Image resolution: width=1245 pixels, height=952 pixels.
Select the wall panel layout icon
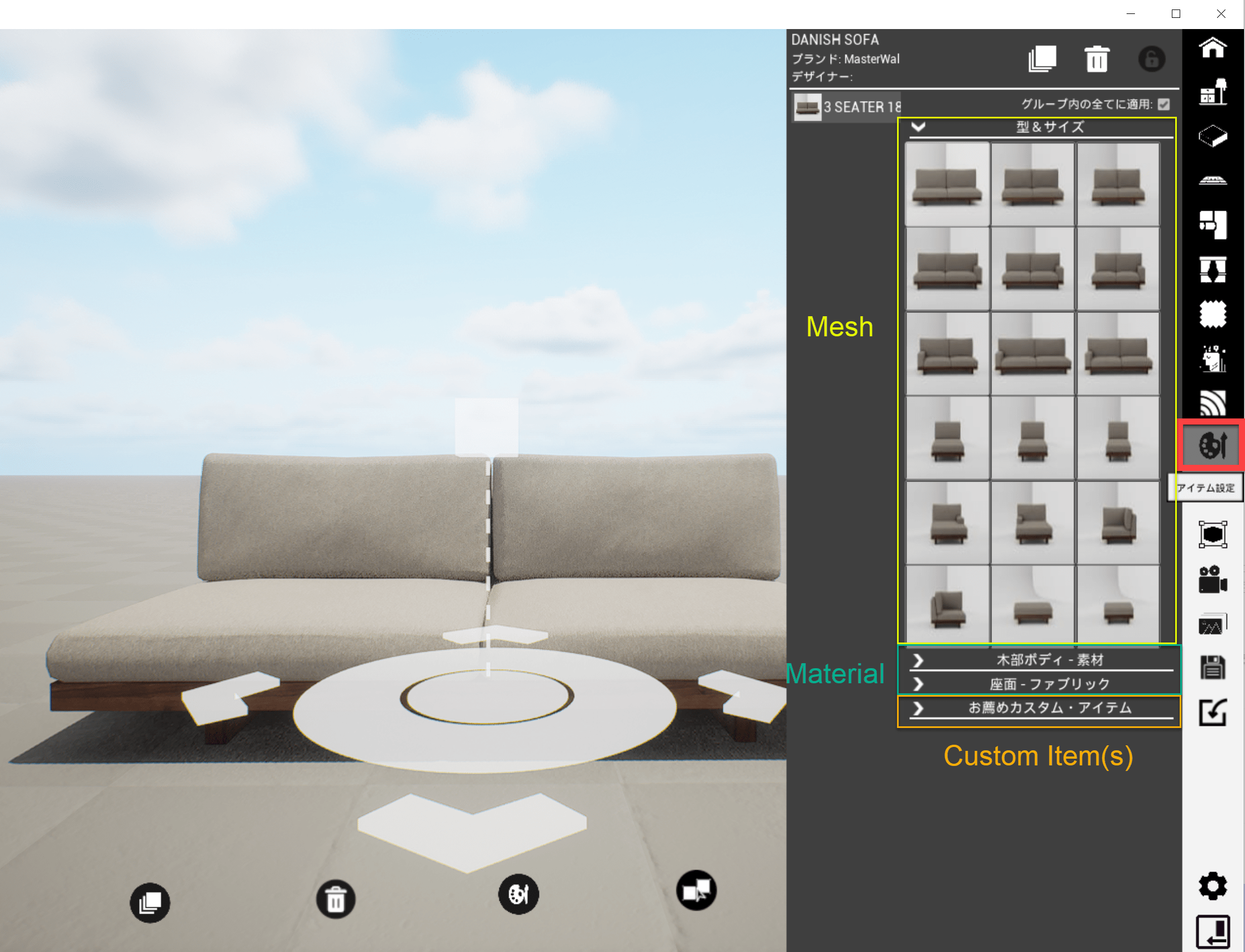pos(1213,225)
